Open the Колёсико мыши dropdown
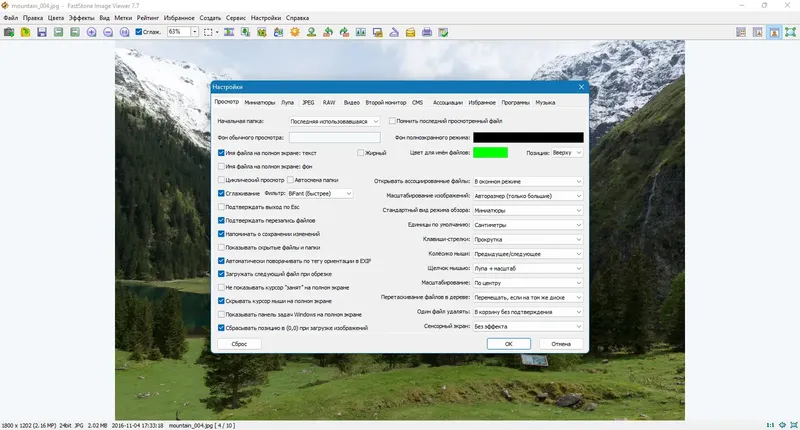This screenshot has width=800, height=430. tap(528, 254)
